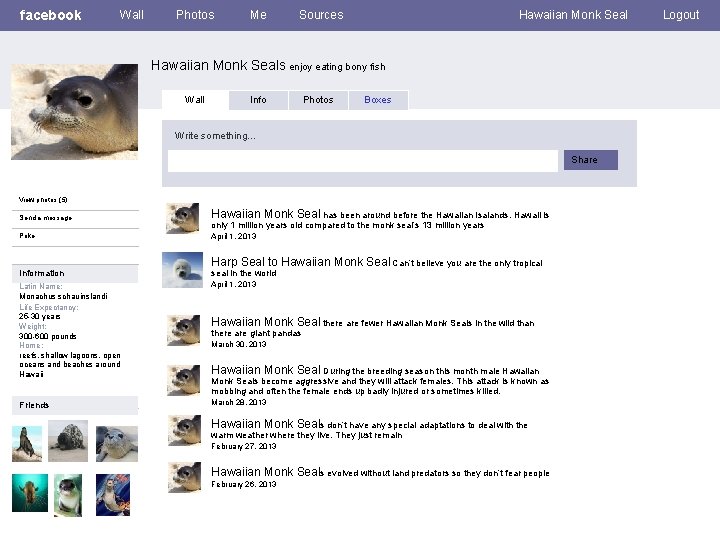The height and width of the screenshot is (540, 720).
Task: Click Send a message link
Action: click(x=45, y=218)
